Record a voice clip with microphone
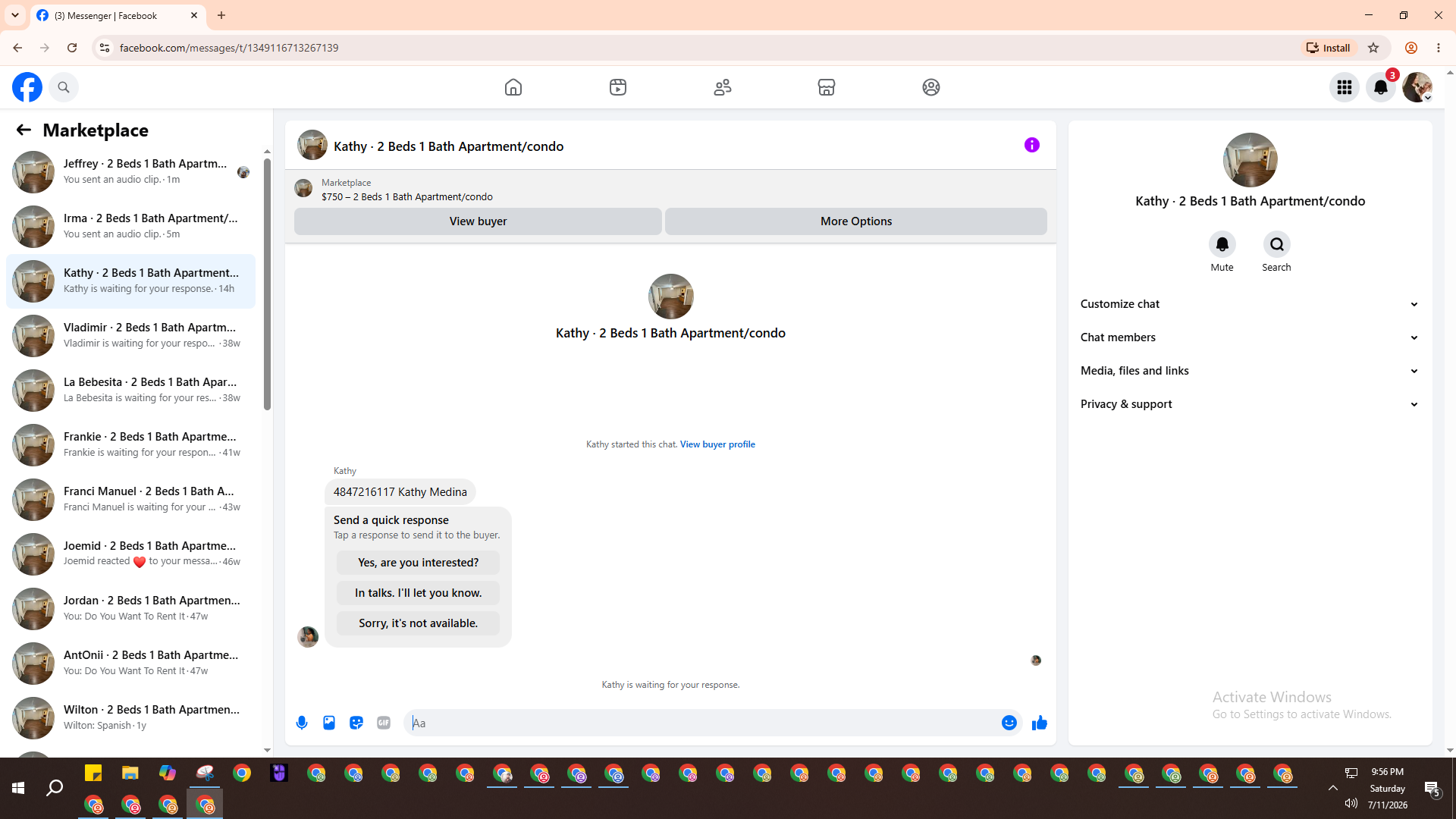Screen dimensions: 1456x819 (302, 723)
